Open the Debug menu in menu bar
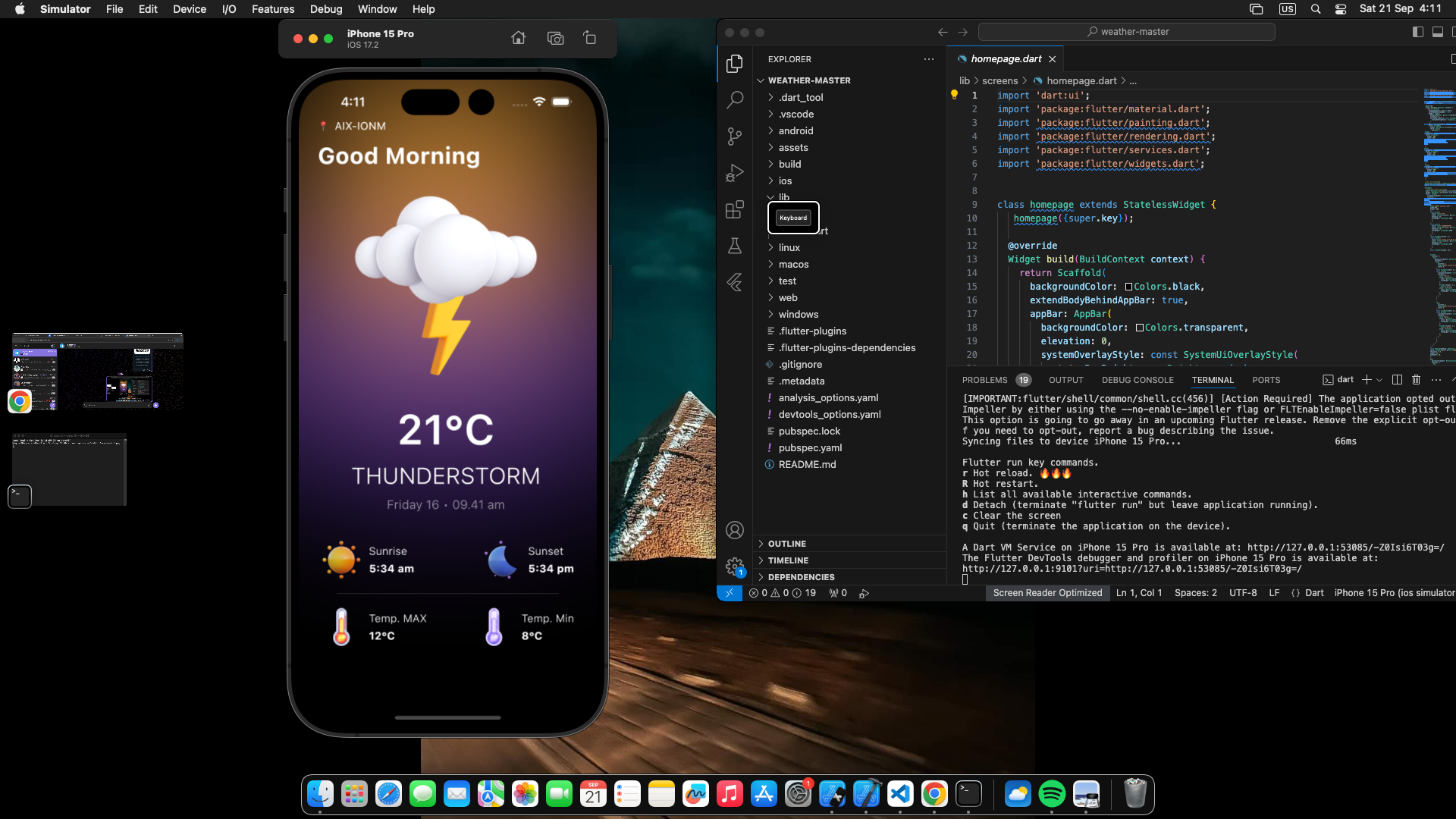This screenshot has width=1456, height=819. (x=325, y=9)
